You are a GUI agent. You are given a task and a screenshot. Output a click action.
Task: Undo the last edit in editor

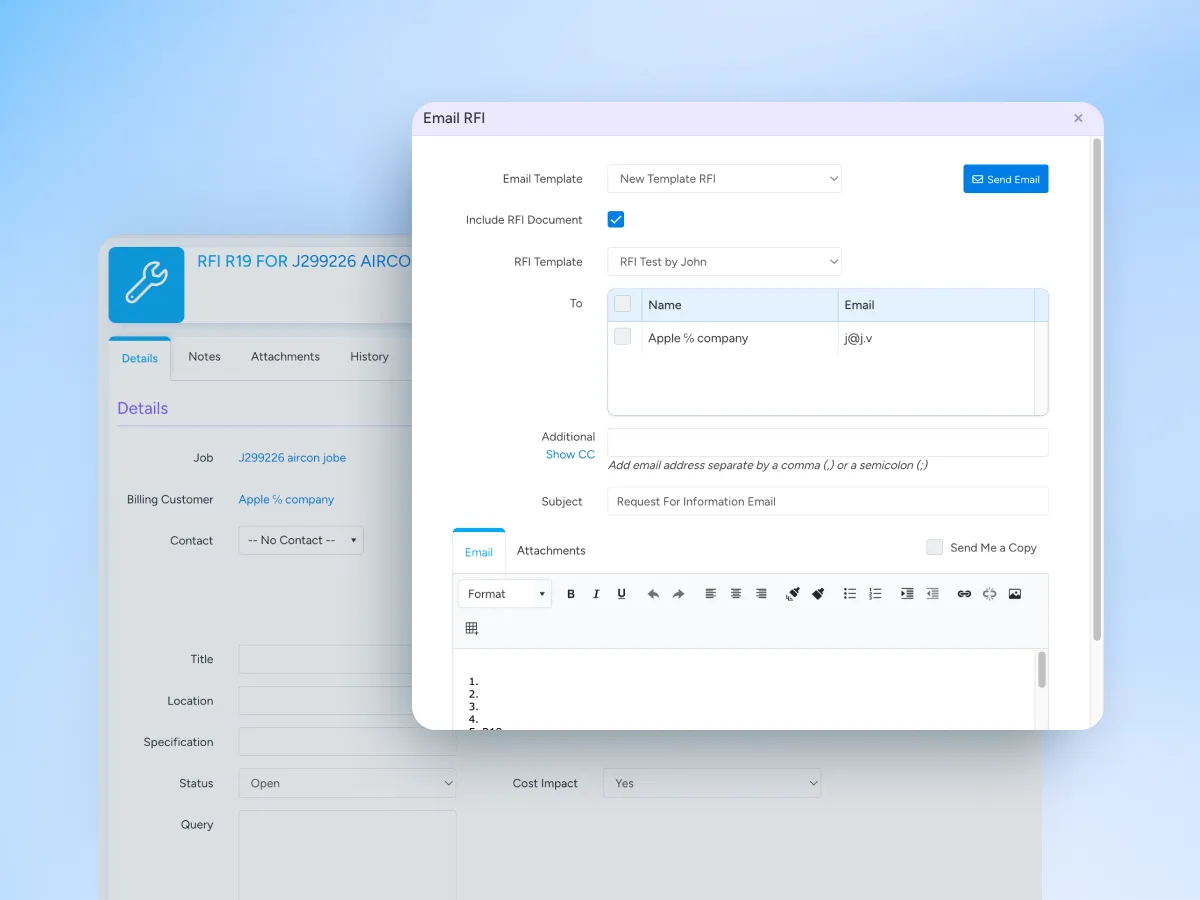[x=653, y=594]
